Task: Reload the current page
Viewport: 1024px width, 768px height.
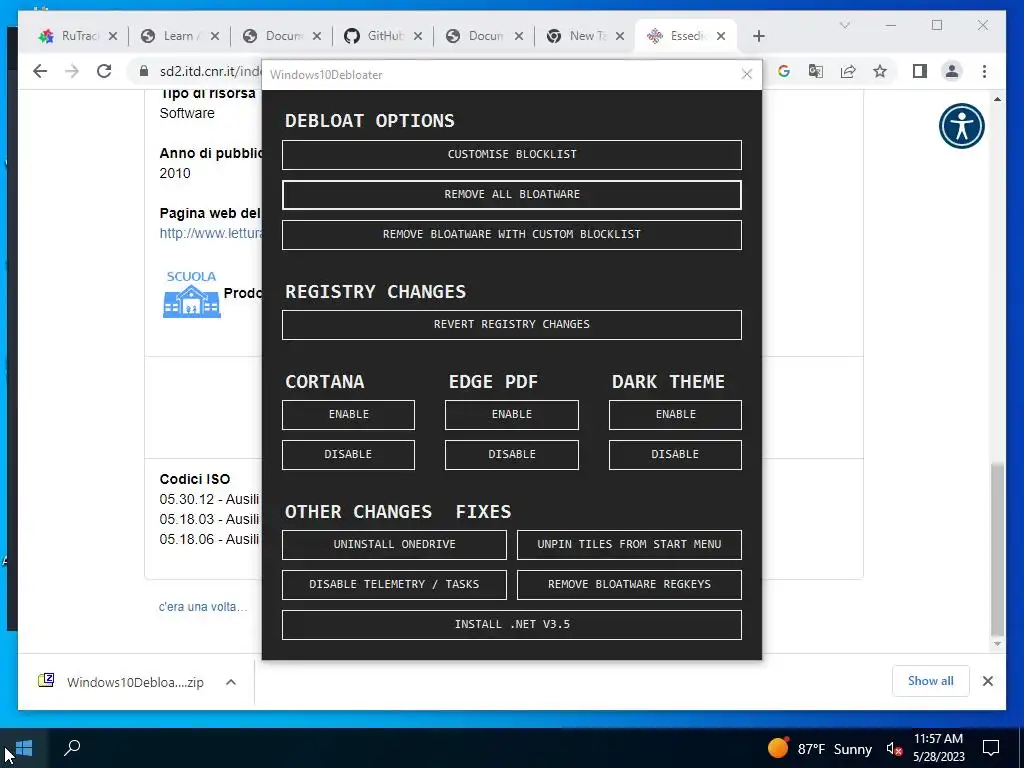Action: (x=104, y=71)
